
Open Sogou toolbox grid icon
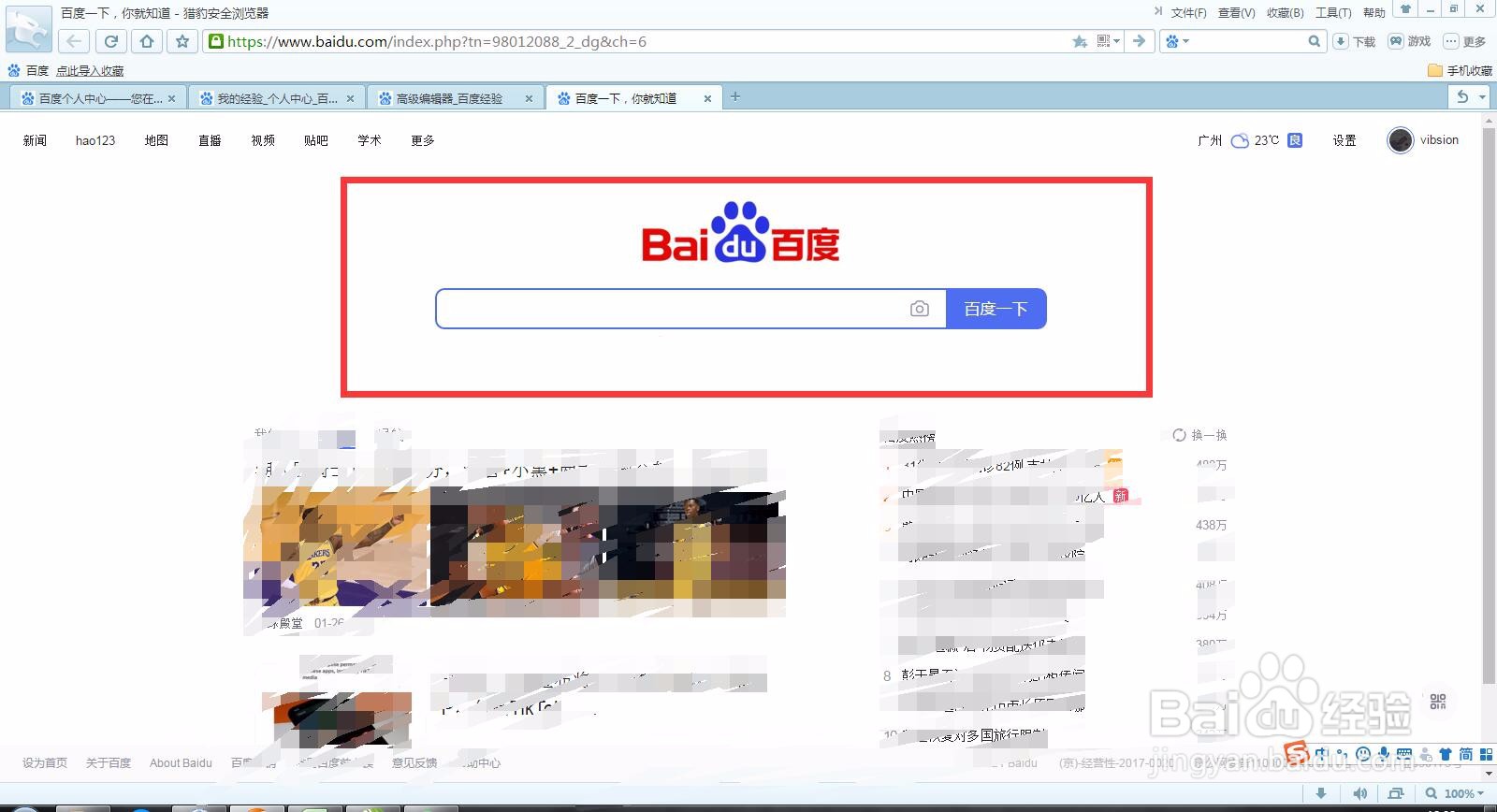click(x=1486, y=754)
